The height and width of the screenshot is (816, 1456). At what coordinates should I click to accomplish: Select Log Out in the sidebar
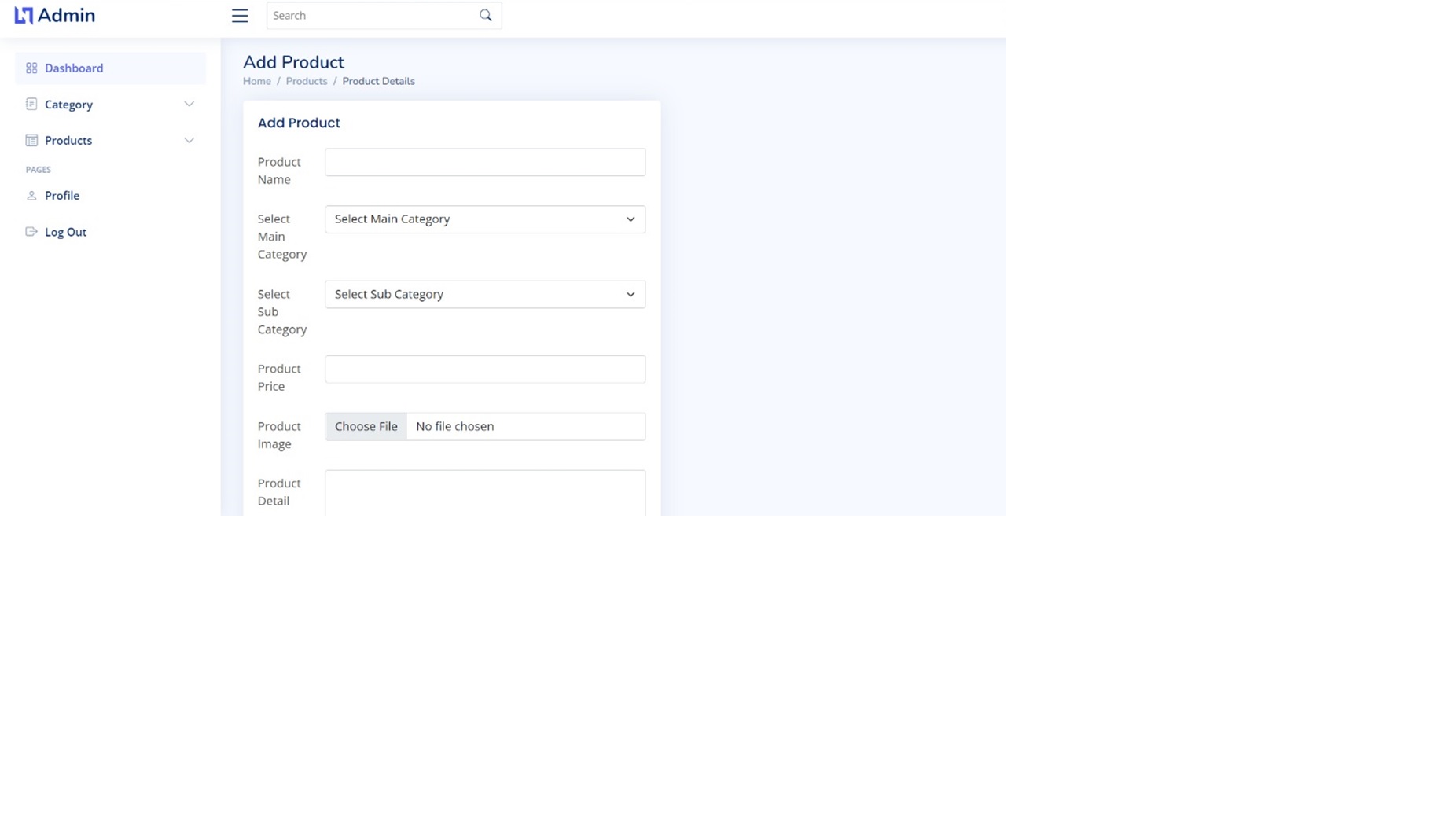(x=110, y=232)
